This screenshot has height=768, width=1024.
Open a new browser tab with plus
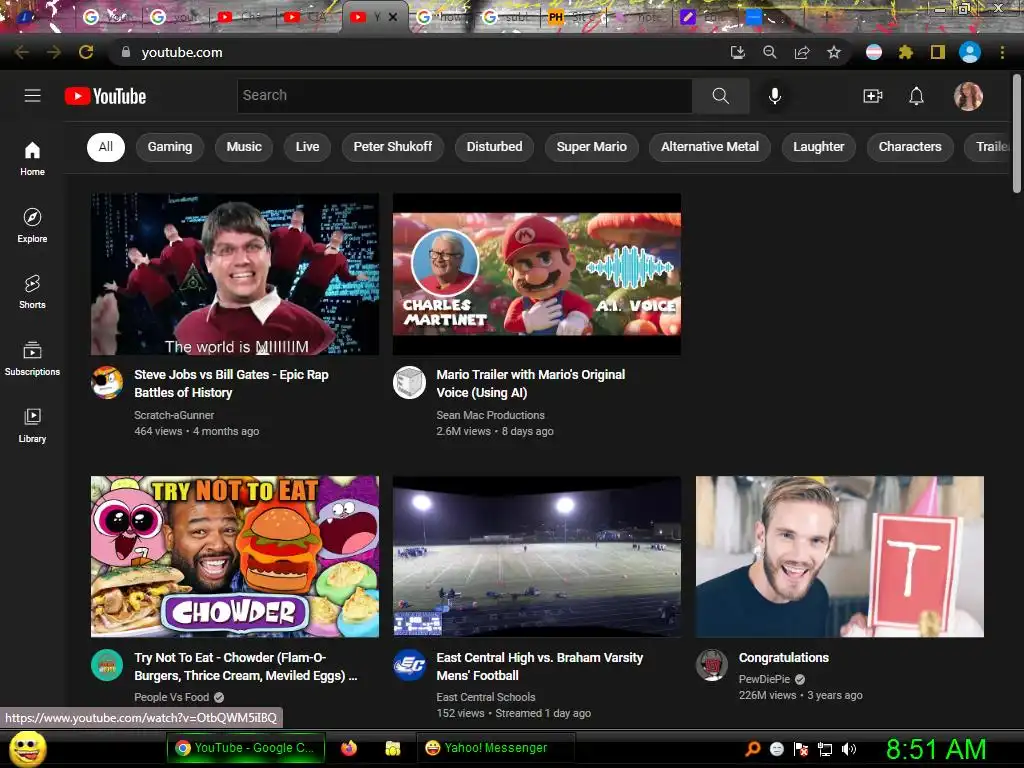click(x=826, y=17)
